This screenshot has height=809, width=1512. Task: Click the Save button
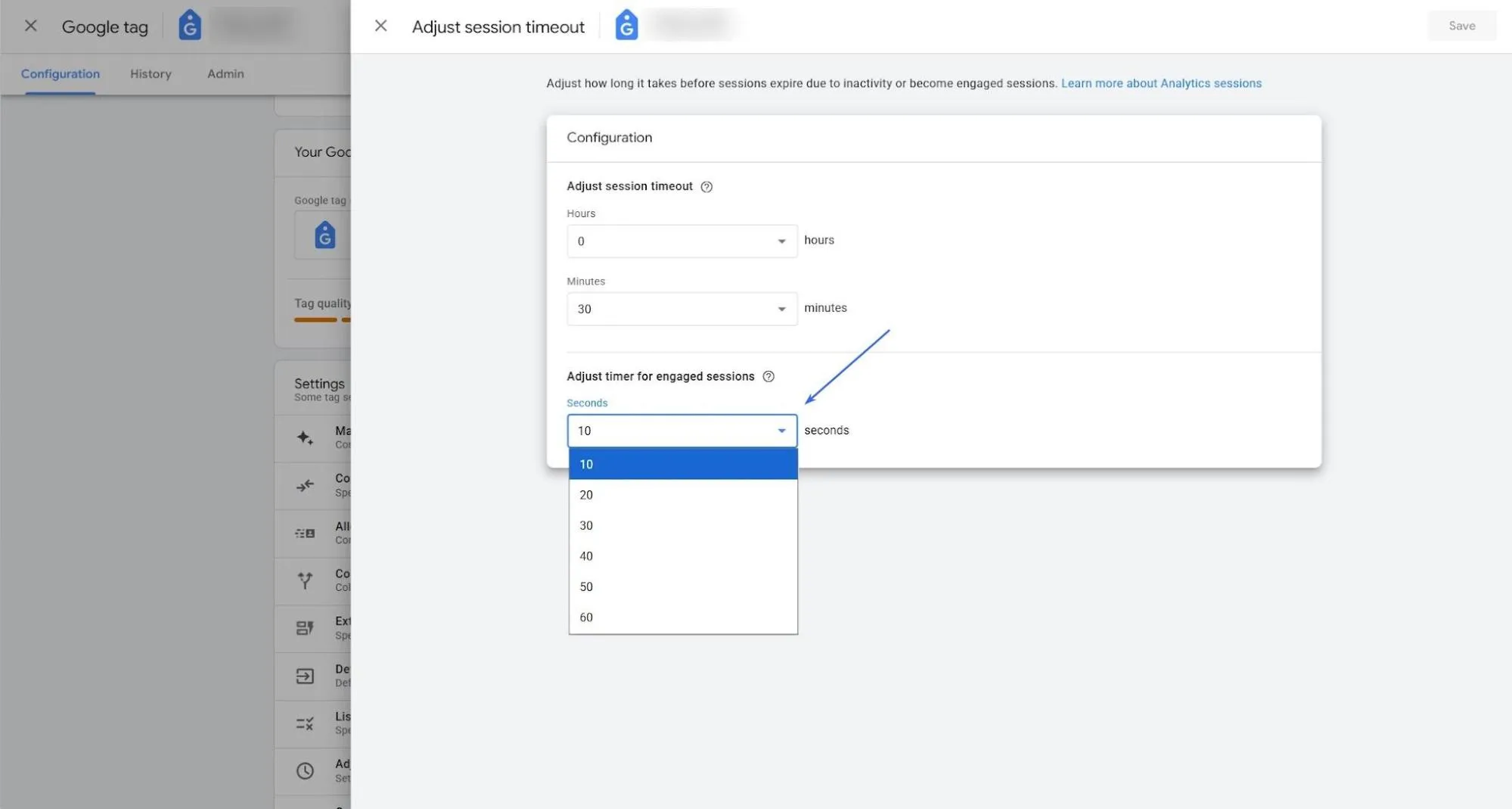point(1461,26)
